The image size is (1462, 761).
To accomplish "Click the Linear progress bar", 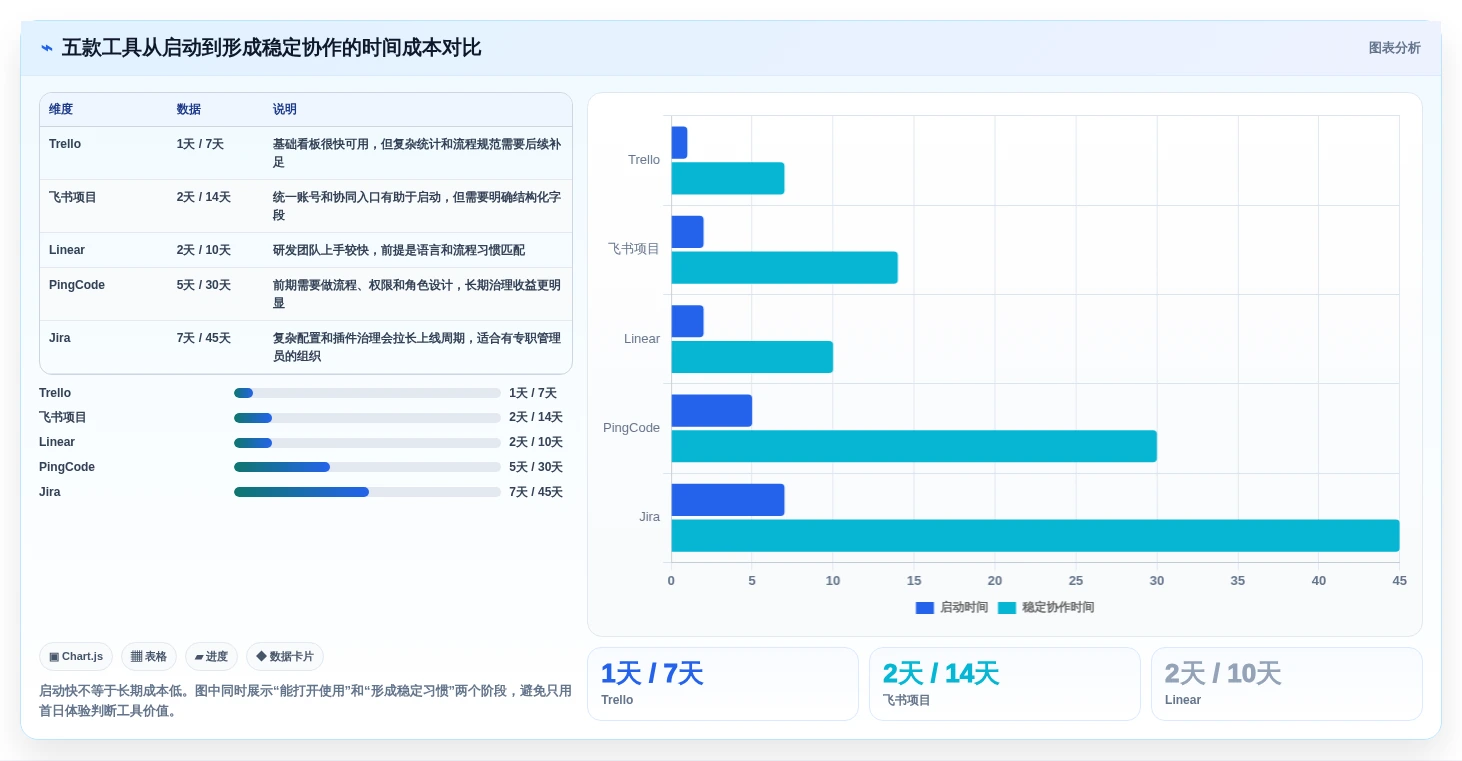I will click(367, 443).
